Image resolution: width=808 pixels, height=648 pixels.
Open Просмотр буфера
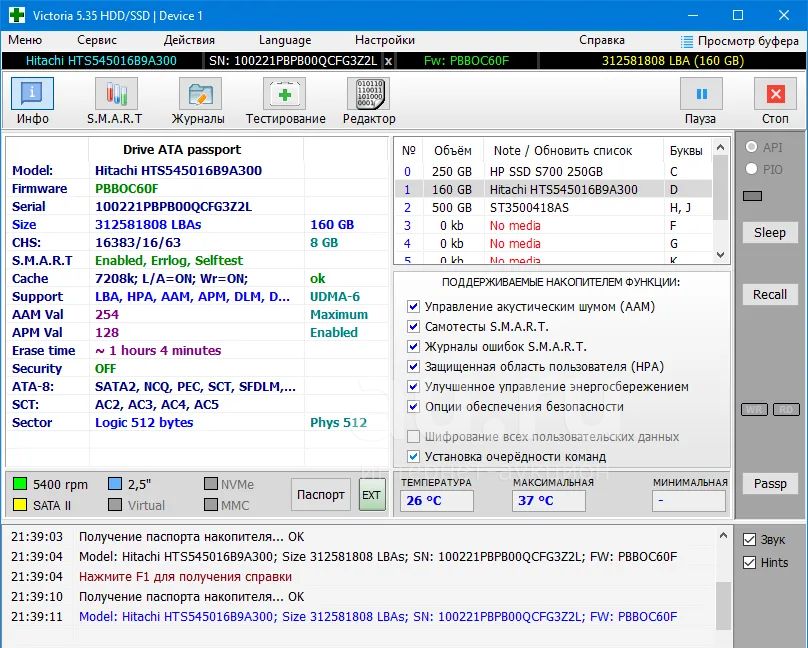pos(739,41)
